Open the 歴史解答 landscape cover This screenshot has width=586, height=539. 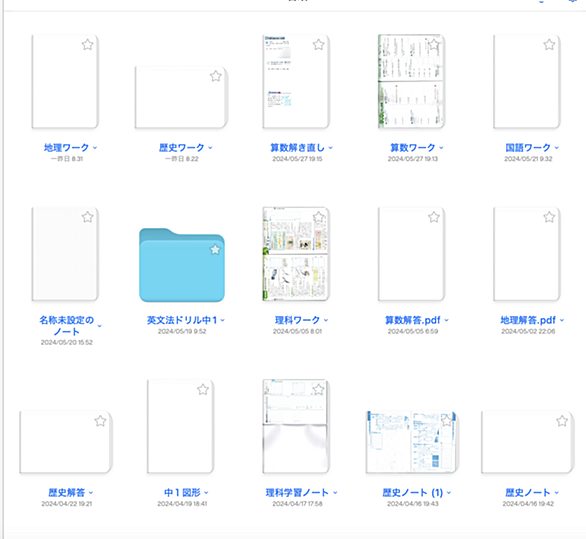click(x=66, y=442)
